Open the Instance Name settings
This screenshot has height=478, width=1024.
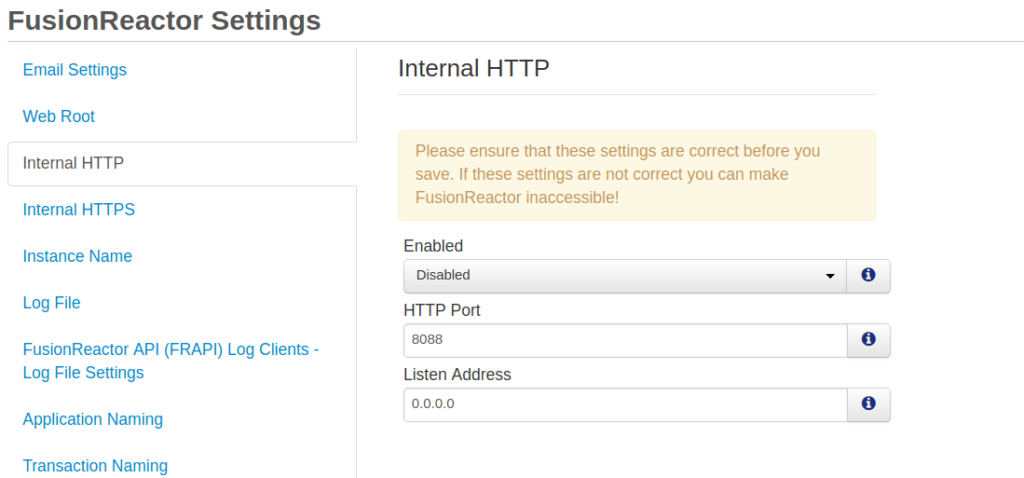[77, 256]
